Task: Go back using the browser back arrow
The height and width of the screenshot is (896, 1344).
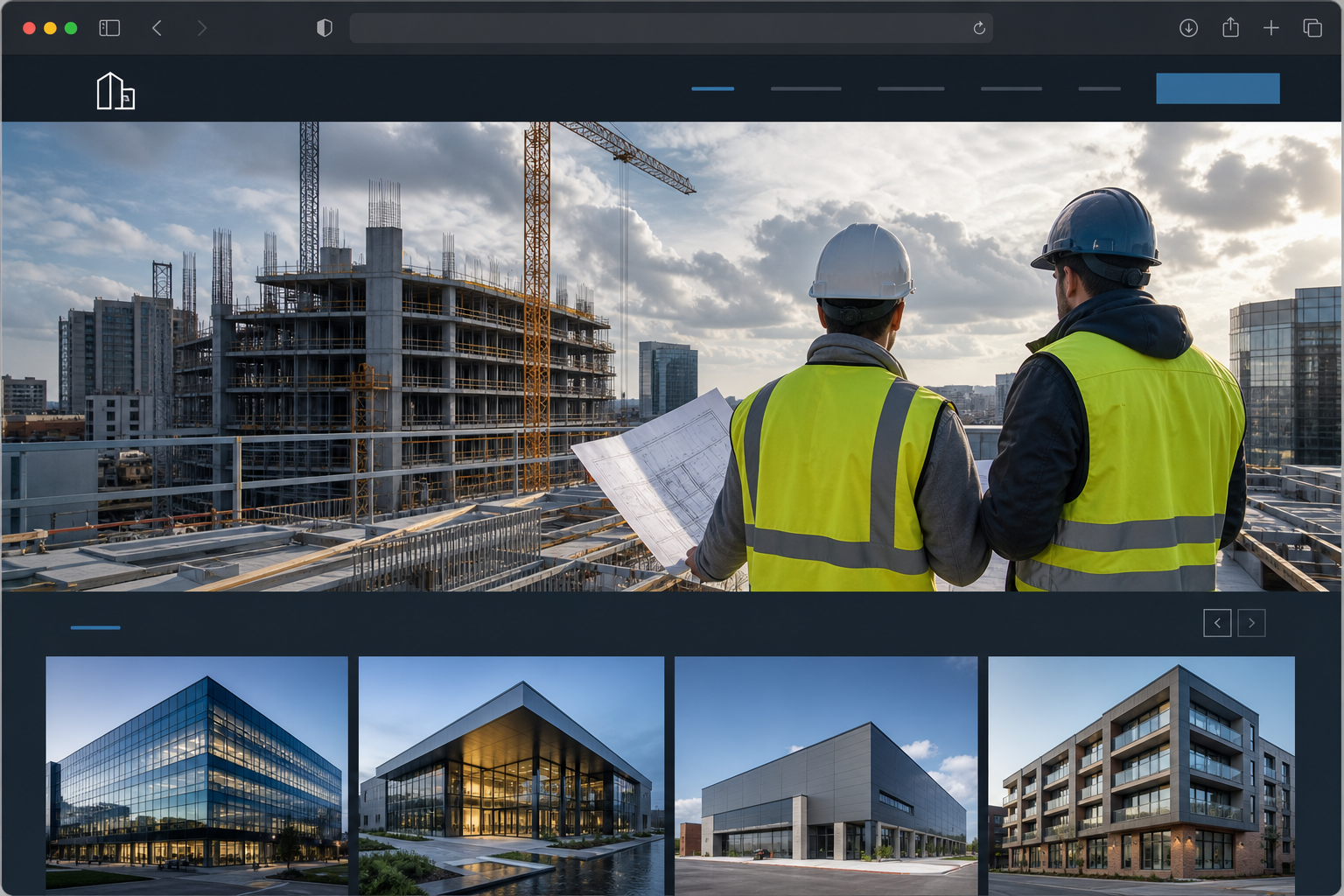Action: [157, 28]
